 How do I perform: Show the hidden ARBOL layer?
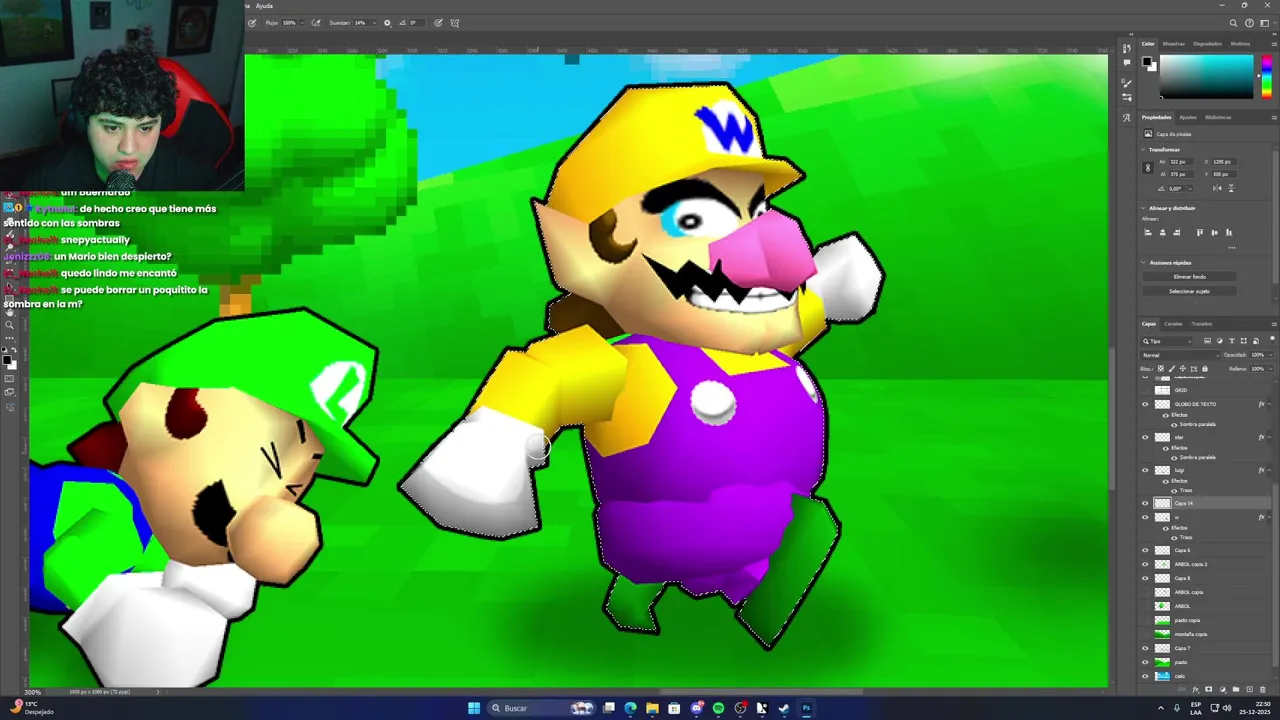tap(1146, 606)
